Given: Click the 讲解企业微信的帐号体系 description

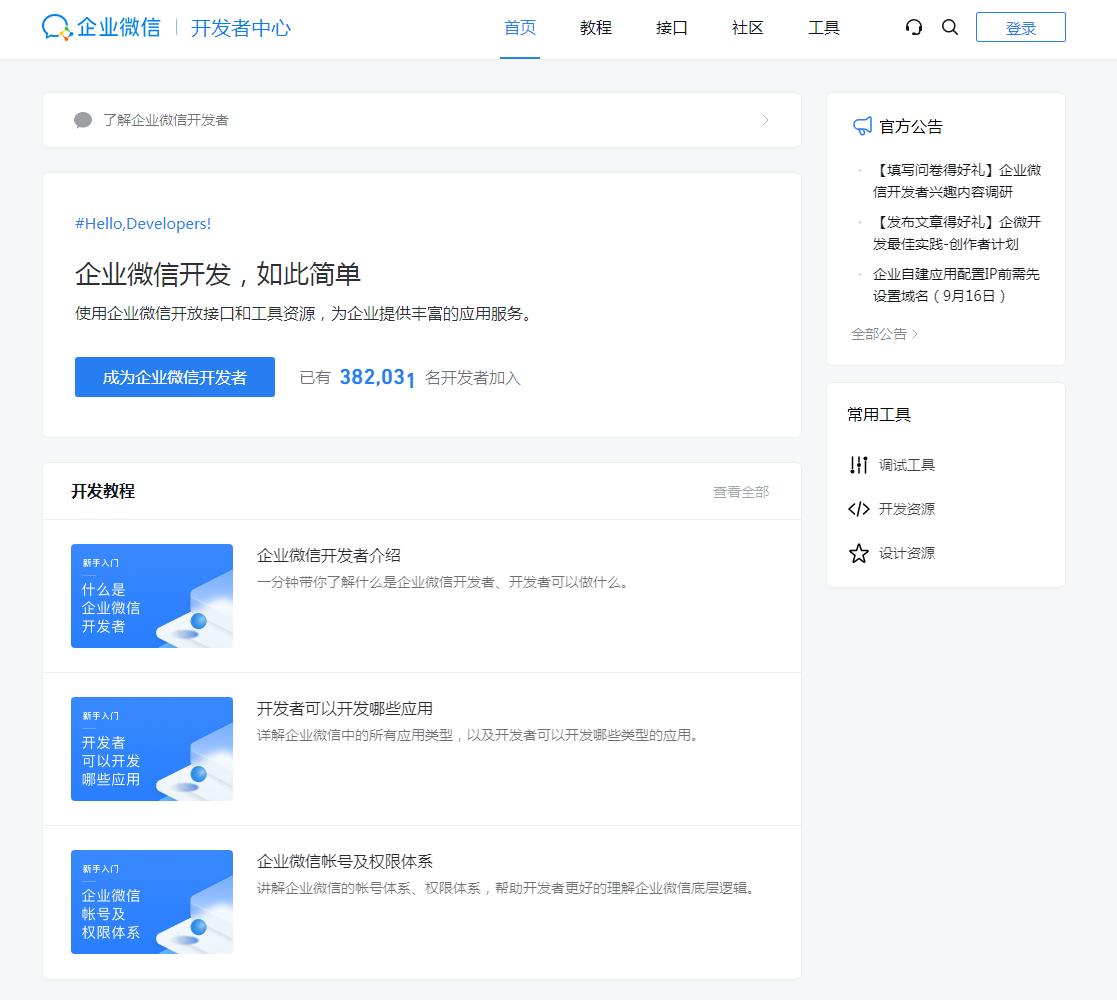Looking at the screenshot, I should (506, 888).
